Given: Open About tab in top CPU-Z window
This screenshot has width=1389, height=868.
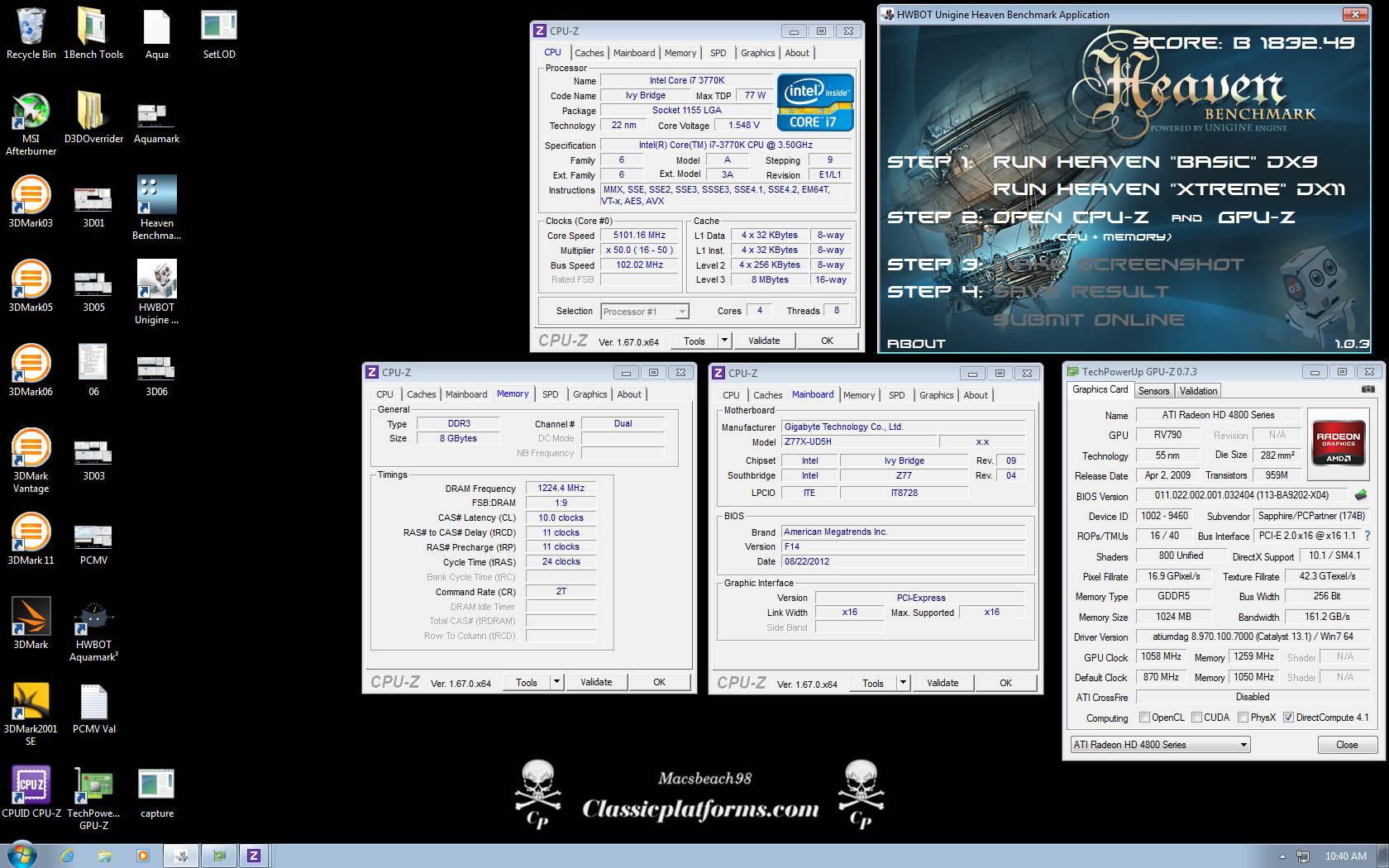Looking at the screenshot, I should coord(797,53).
